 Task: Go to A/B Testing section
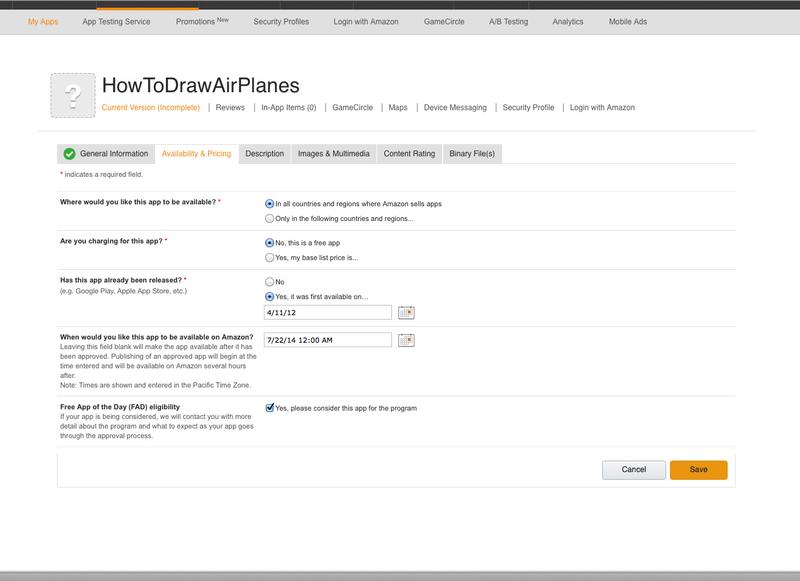click(x=509, y=21)
